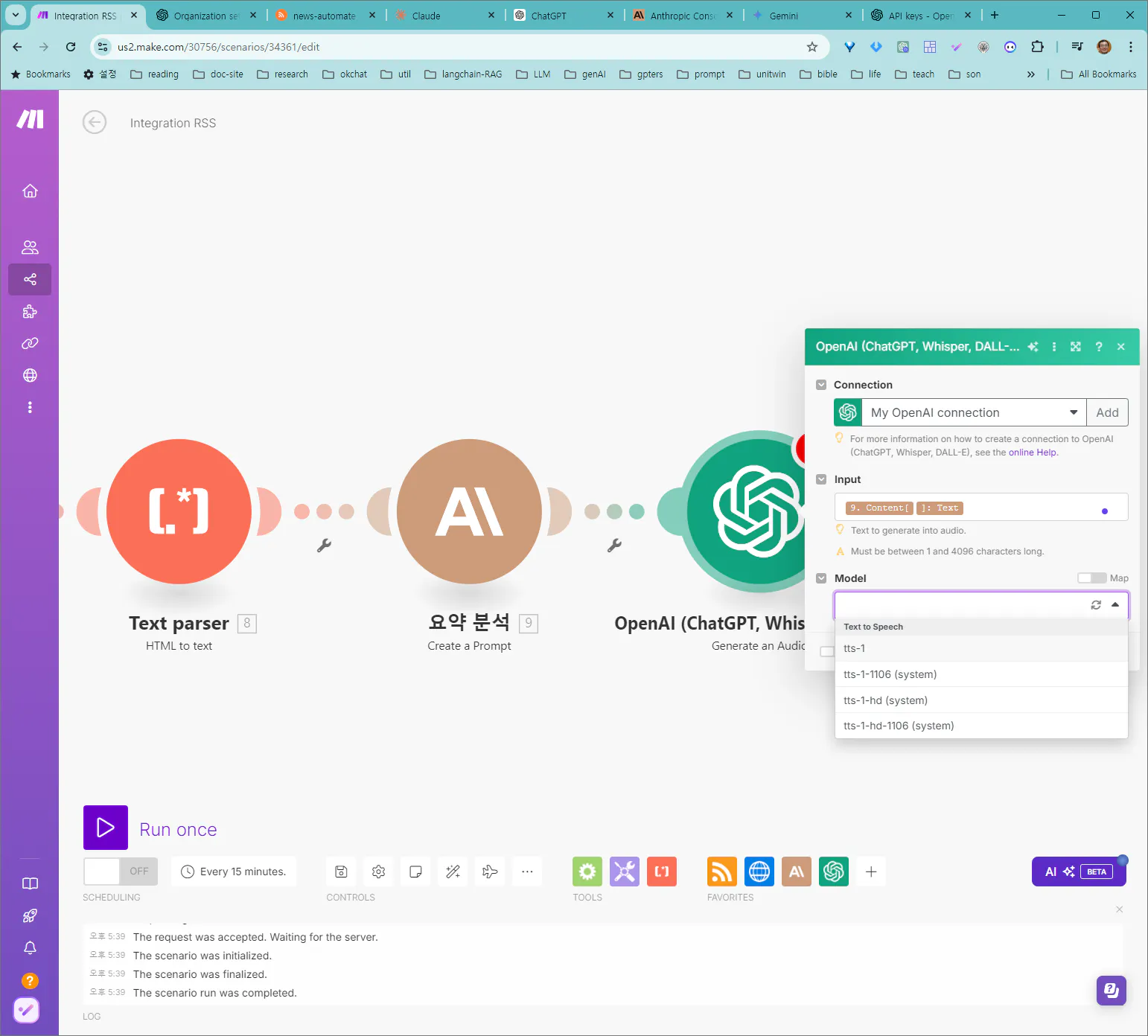Viewport: 1148px width, 1036px height.
Task: Add the OpenAI favorite module
Action: tap(834, 872)
